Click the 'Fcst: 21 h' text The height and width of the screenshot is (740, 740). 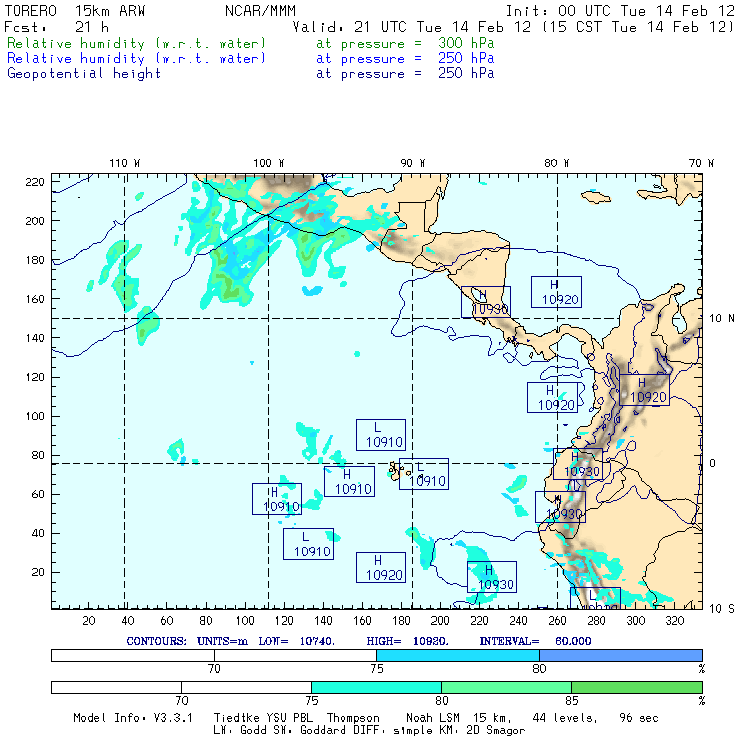coord(56,27)
